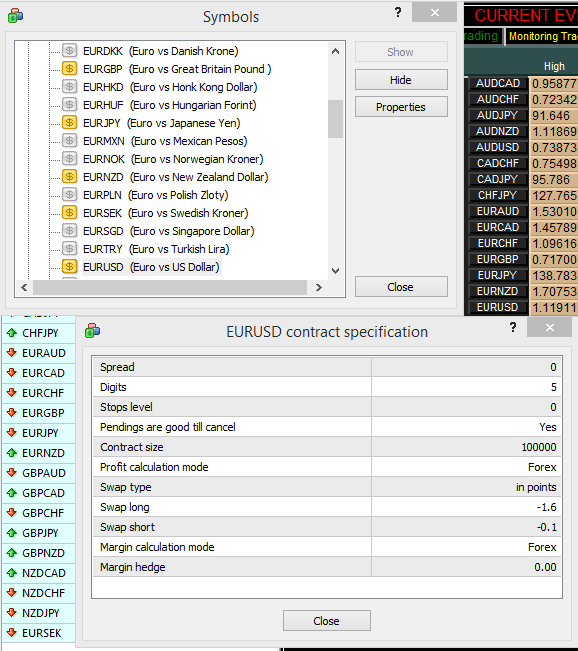The height and width of the screenshot is (651, 578).
Task: Click the CHFJPY high value 127.765
Action: (554, 196)
